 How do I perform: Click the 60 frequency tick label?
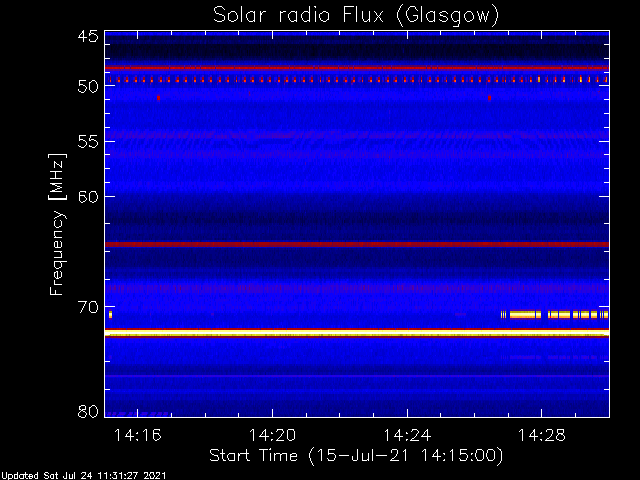point(88,196)
